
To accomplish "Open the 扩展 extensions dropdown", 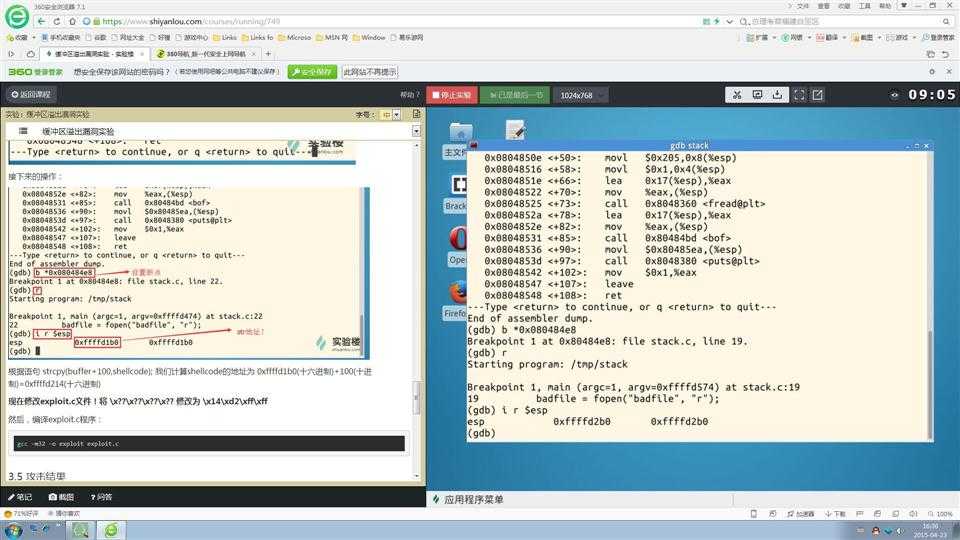I will click(x=760, y=37).
